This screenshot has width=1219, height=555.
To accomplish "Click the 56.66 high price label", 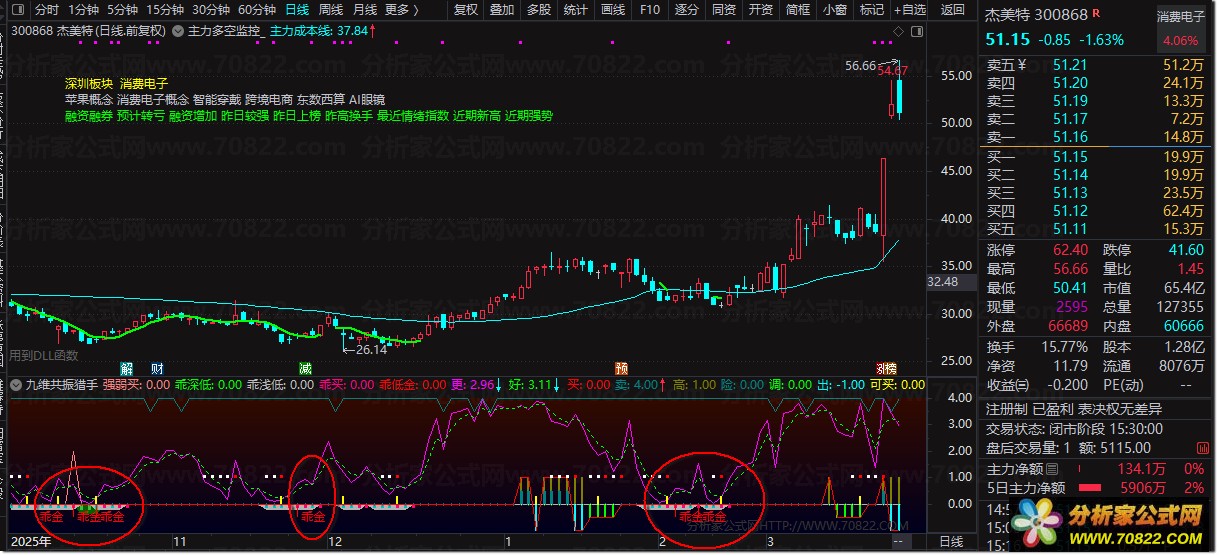I will (x=859, y=66).
